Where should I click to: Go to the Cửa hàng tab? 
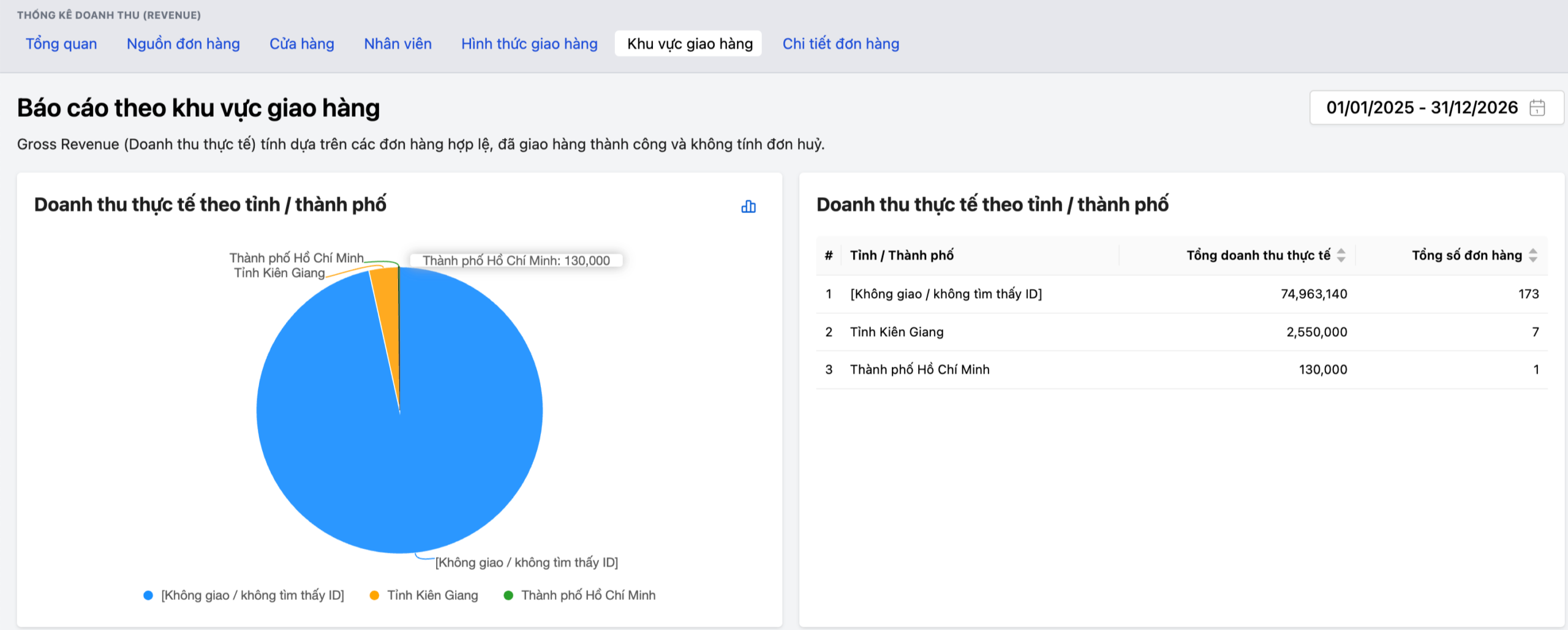302,44
